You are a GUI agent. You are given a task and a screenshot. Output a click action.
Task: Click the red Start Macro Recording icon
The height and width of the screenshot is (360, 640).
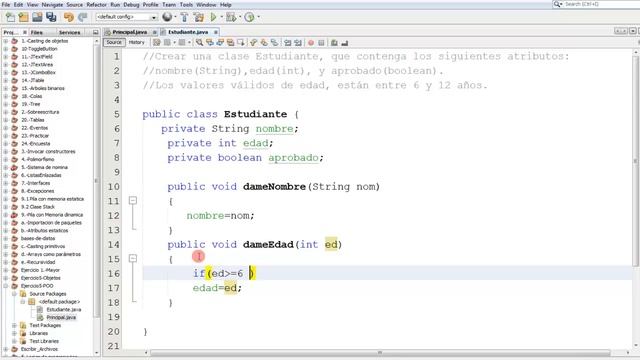coord(311,42)
